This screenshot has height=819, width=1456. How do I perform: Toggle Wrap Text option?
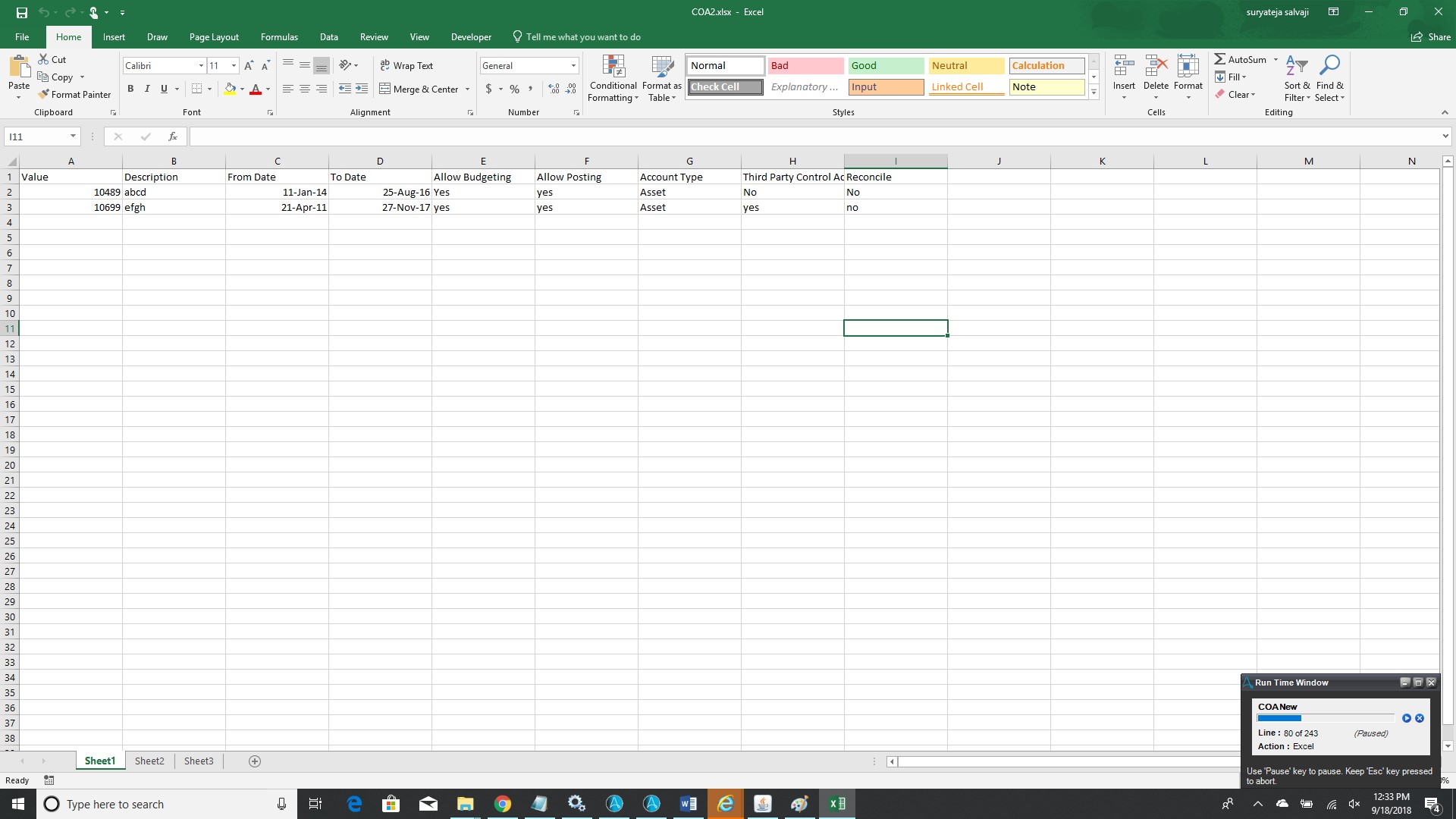[406, 66]
